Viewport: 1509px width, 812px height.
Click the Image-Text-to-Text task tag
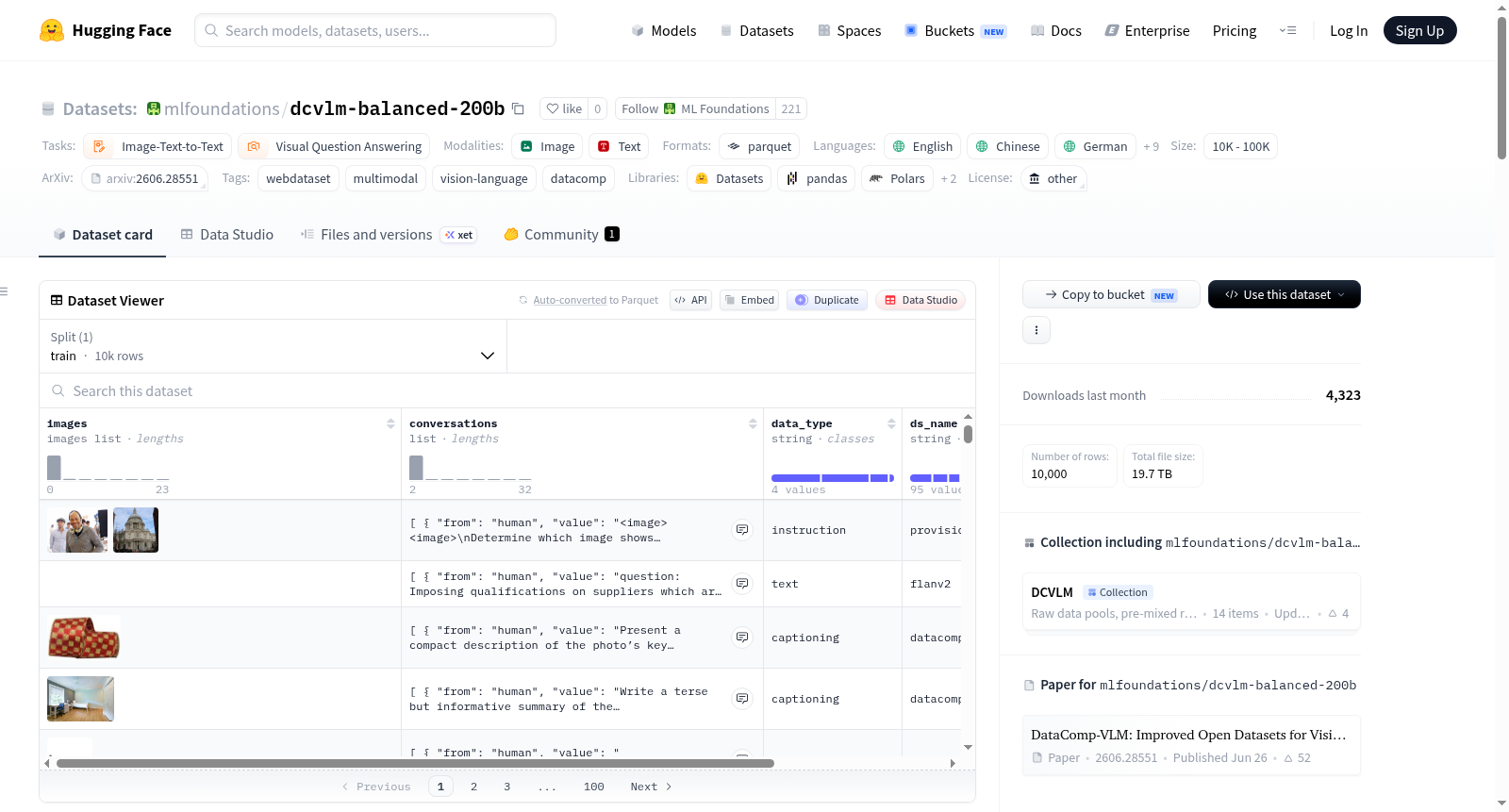[x=158, y=146]
